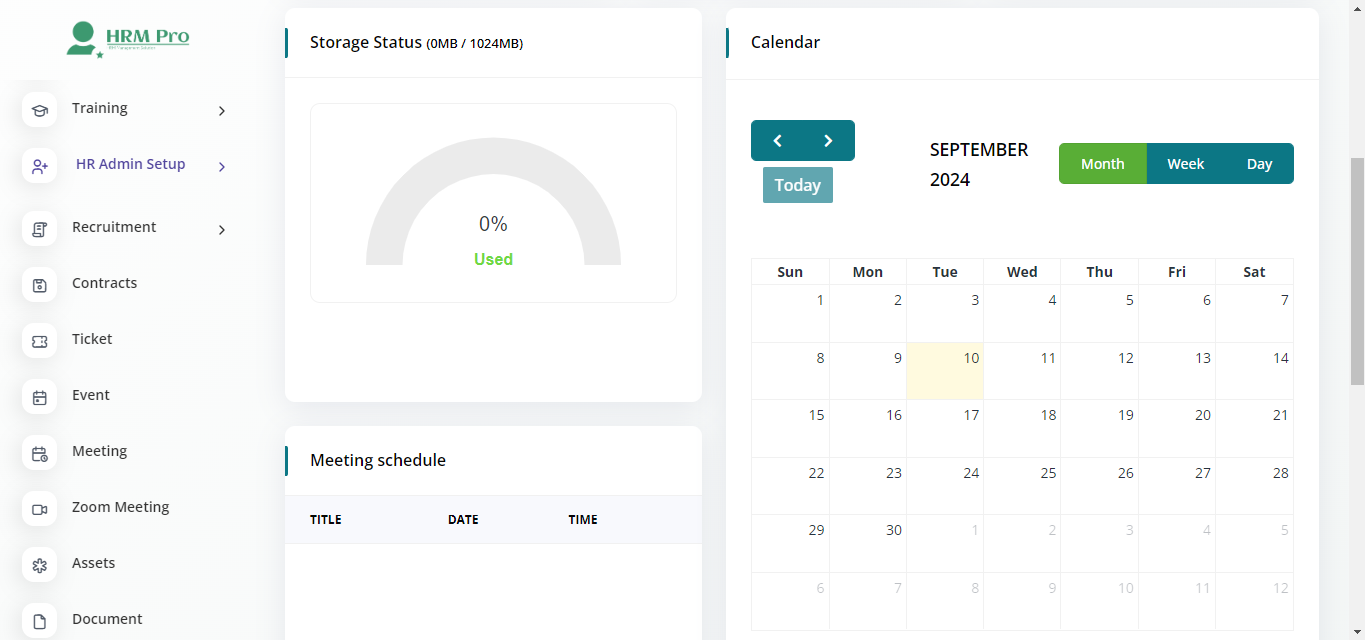
Task: Click the Training graduation cap icon
Action: click(x=40, y=109)
